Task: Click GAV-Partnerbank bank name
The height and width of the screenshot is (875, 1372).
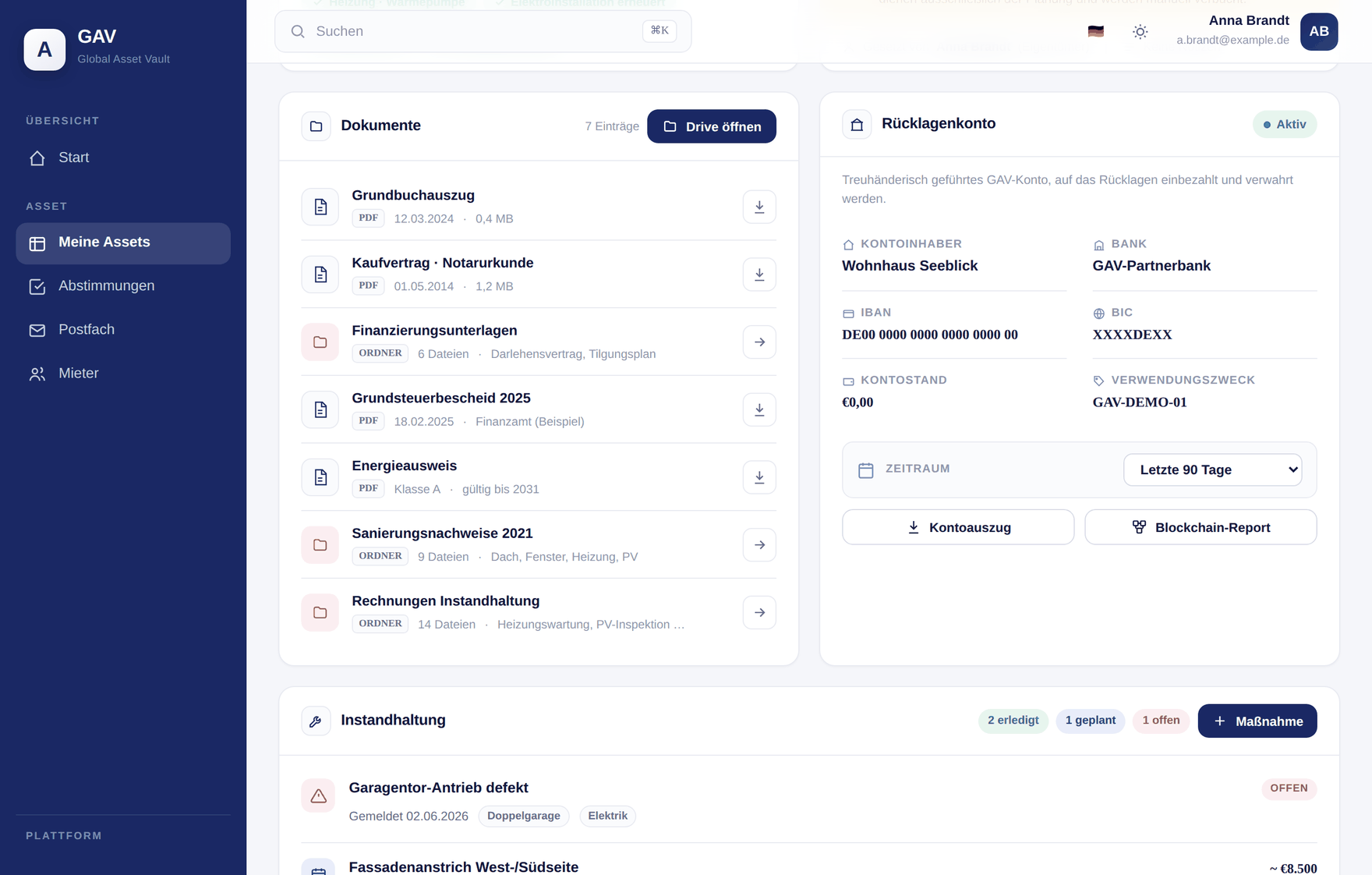Action: coord(1151,266)
